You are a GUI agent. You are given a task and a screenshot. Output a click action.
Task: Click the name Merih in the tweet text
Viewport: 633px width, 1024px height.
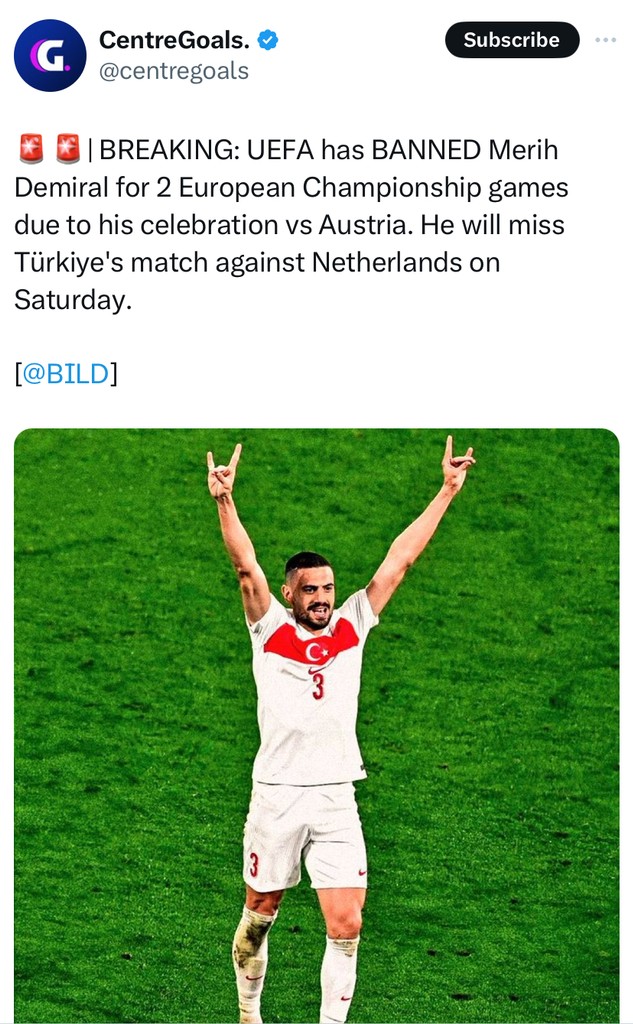[523, 150]
